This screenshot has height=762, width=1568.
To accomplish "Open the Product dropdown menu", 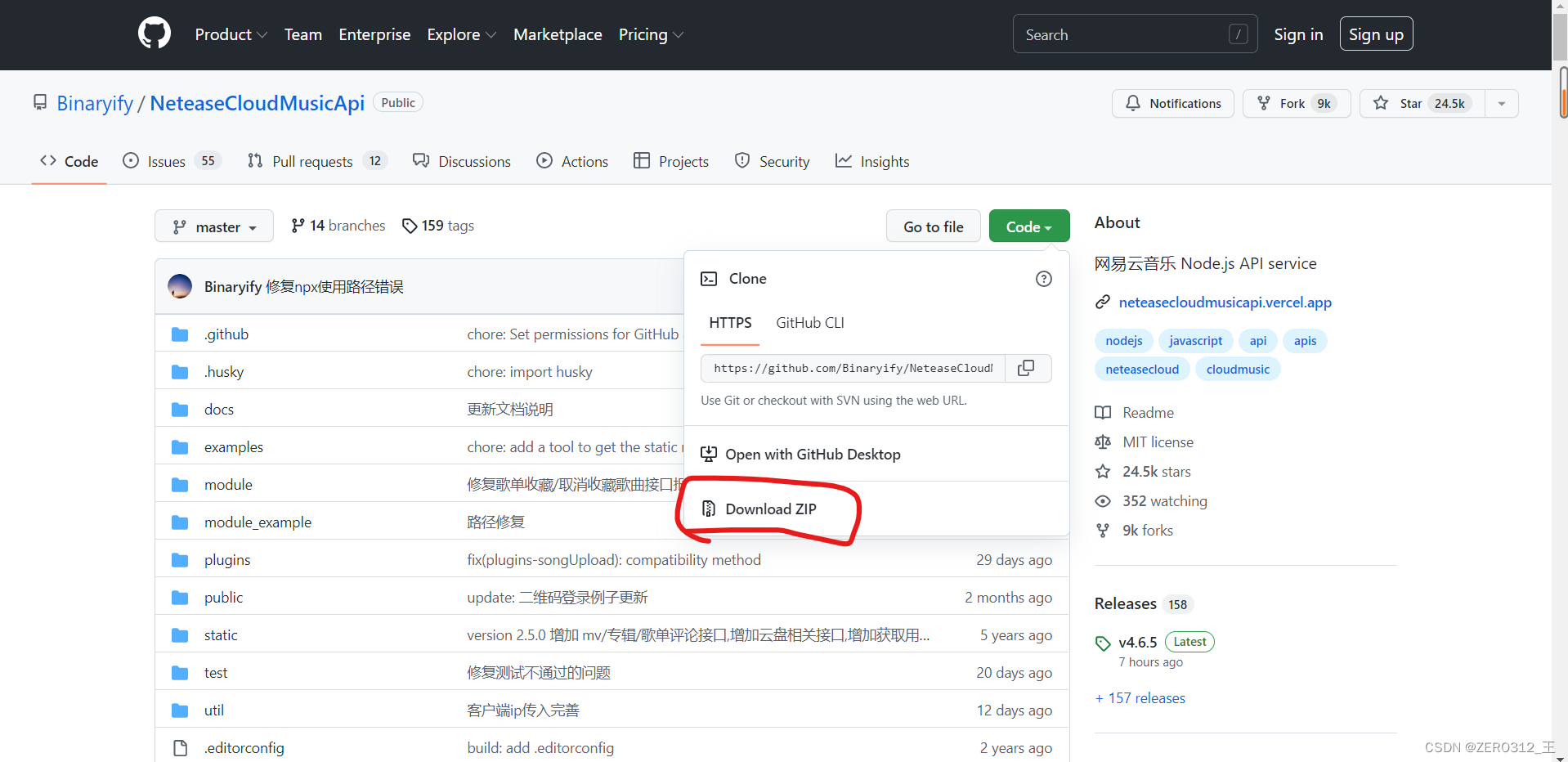I will pyautogui.click(x=231, y=35).
